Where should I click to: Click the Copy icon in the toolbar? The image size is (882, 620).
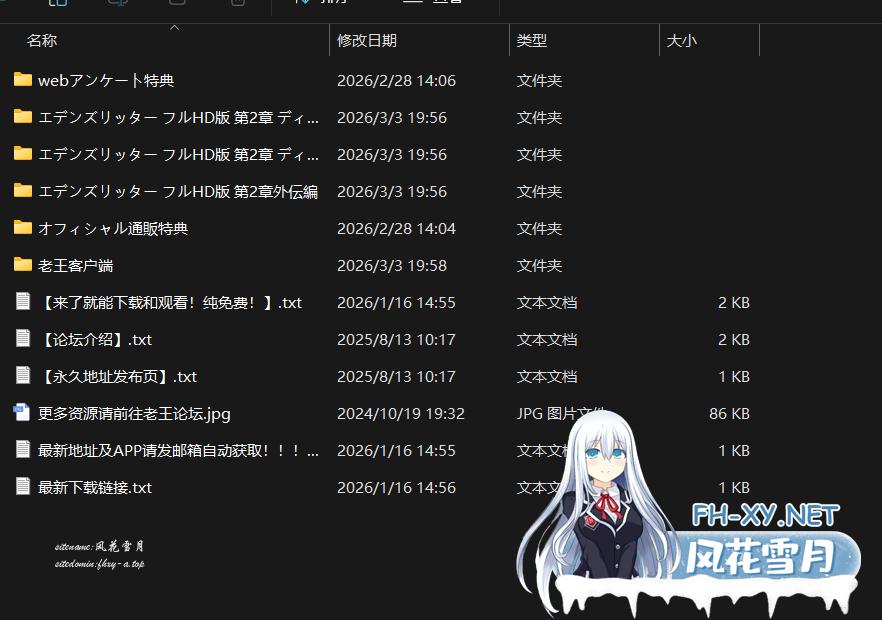(57, 4)
